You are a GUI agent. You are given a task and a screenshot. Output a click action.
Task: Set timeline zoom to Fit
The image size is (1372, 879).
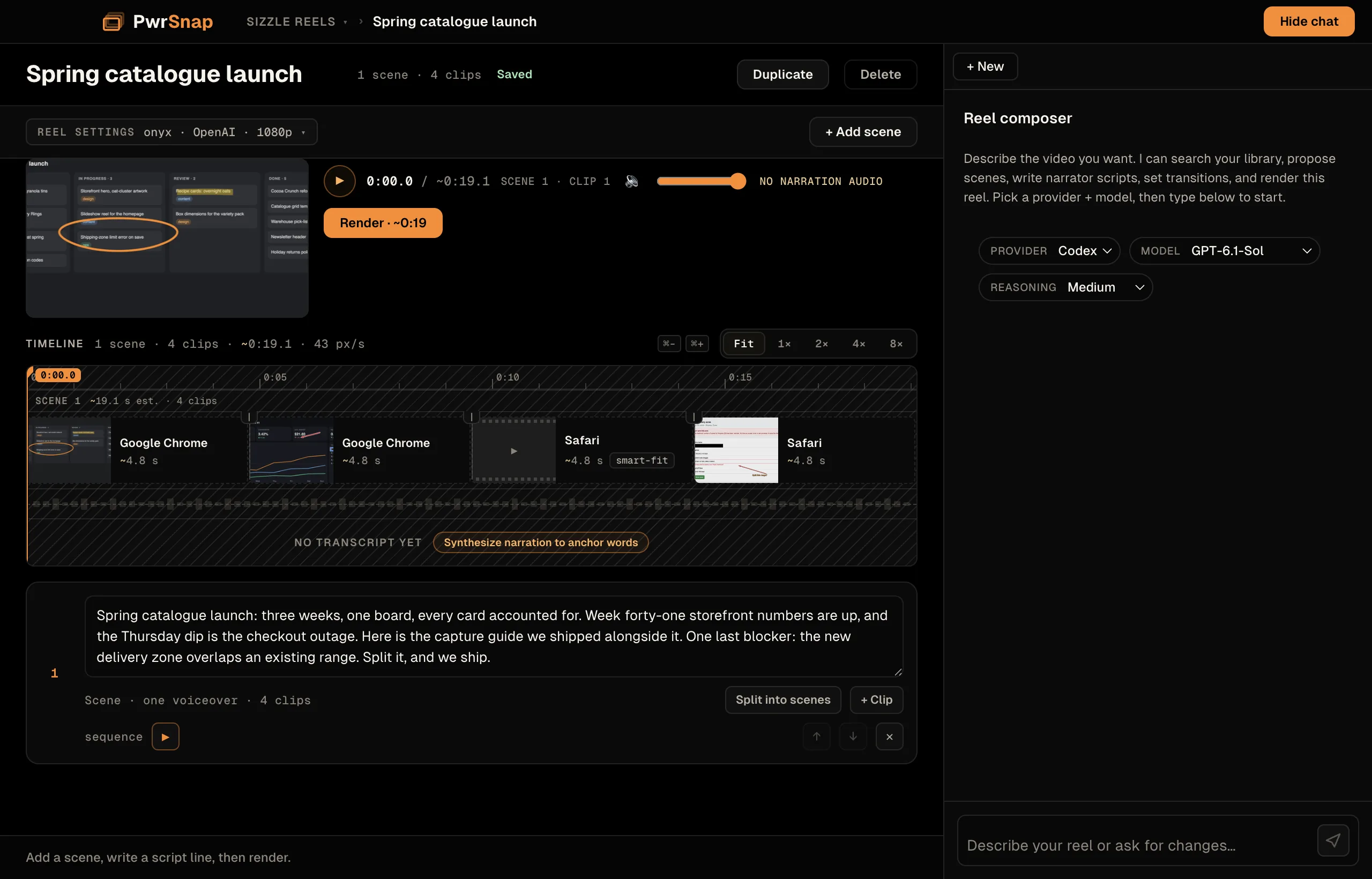coord(744,344)
